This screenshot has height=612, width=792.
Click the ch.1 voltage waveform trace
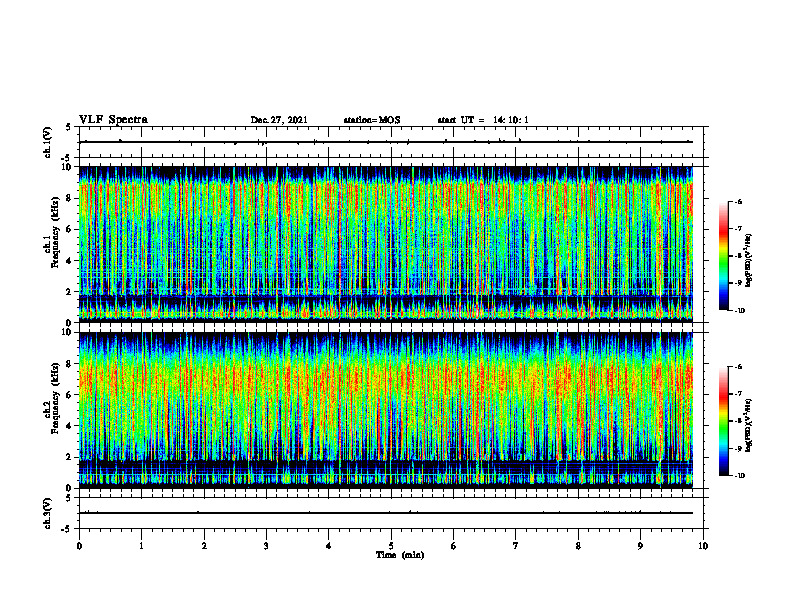click(386, 142)
